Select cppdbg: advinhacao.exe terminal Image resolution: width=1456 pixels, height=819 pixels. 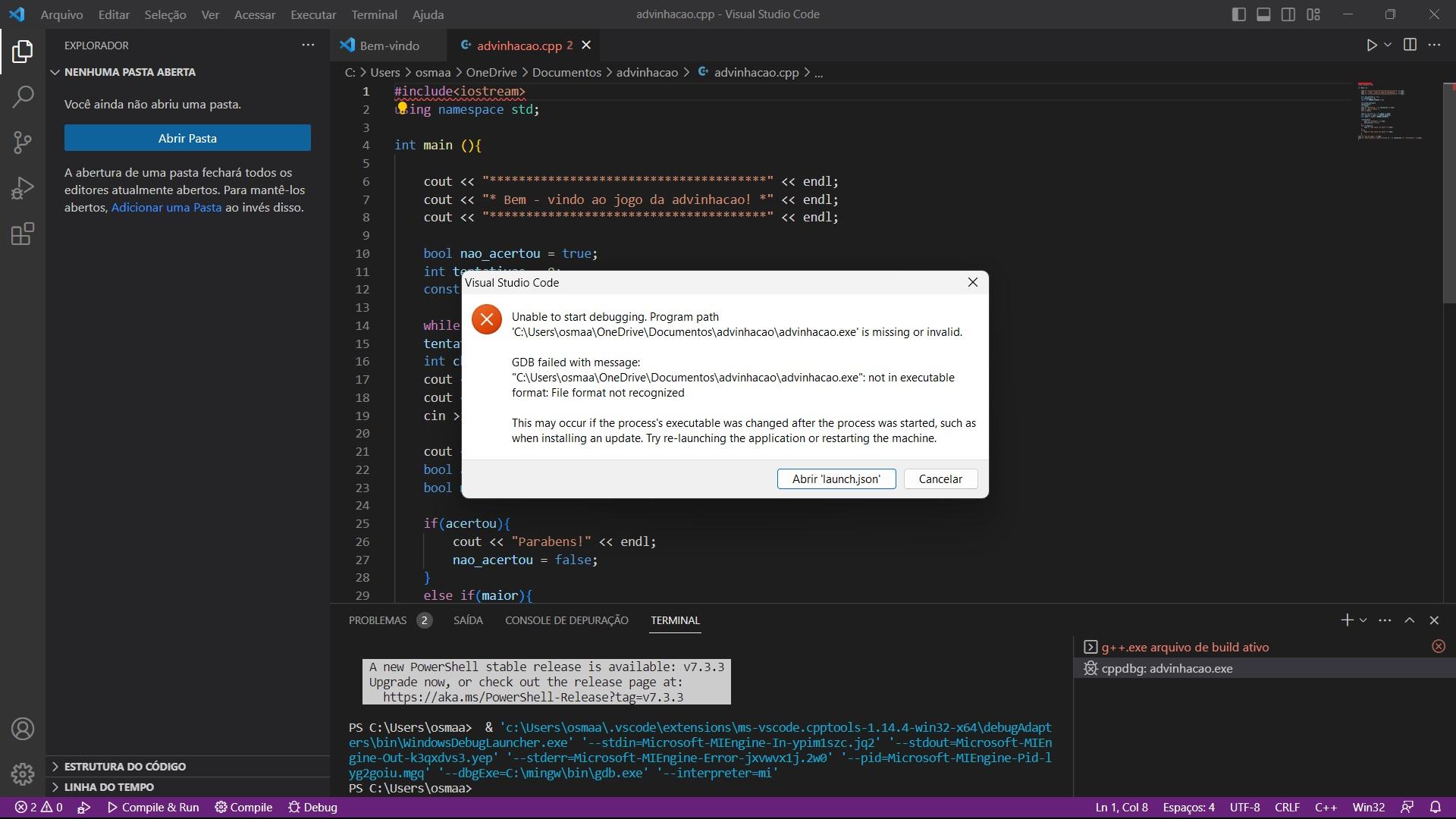[x=1167, y=669]
